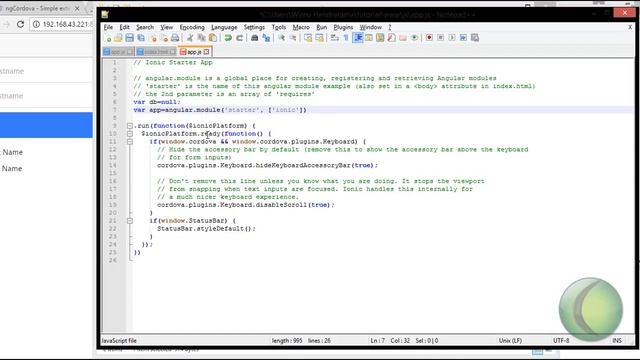The width and height of the screenshot is (640, 360).
Task: Save the recorded macro icon
Action: tap(475, 38)
